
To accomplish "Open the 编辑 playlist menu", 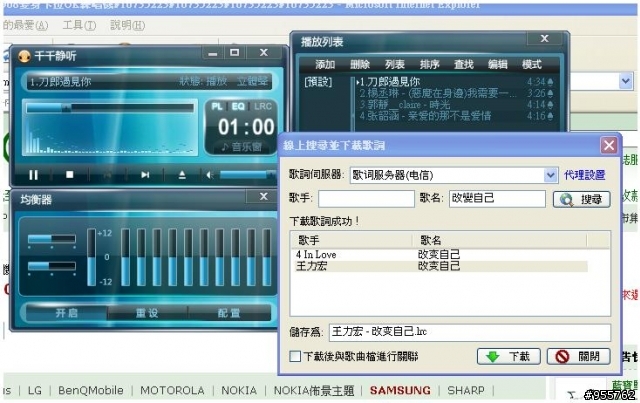I will tap(498, 65).
